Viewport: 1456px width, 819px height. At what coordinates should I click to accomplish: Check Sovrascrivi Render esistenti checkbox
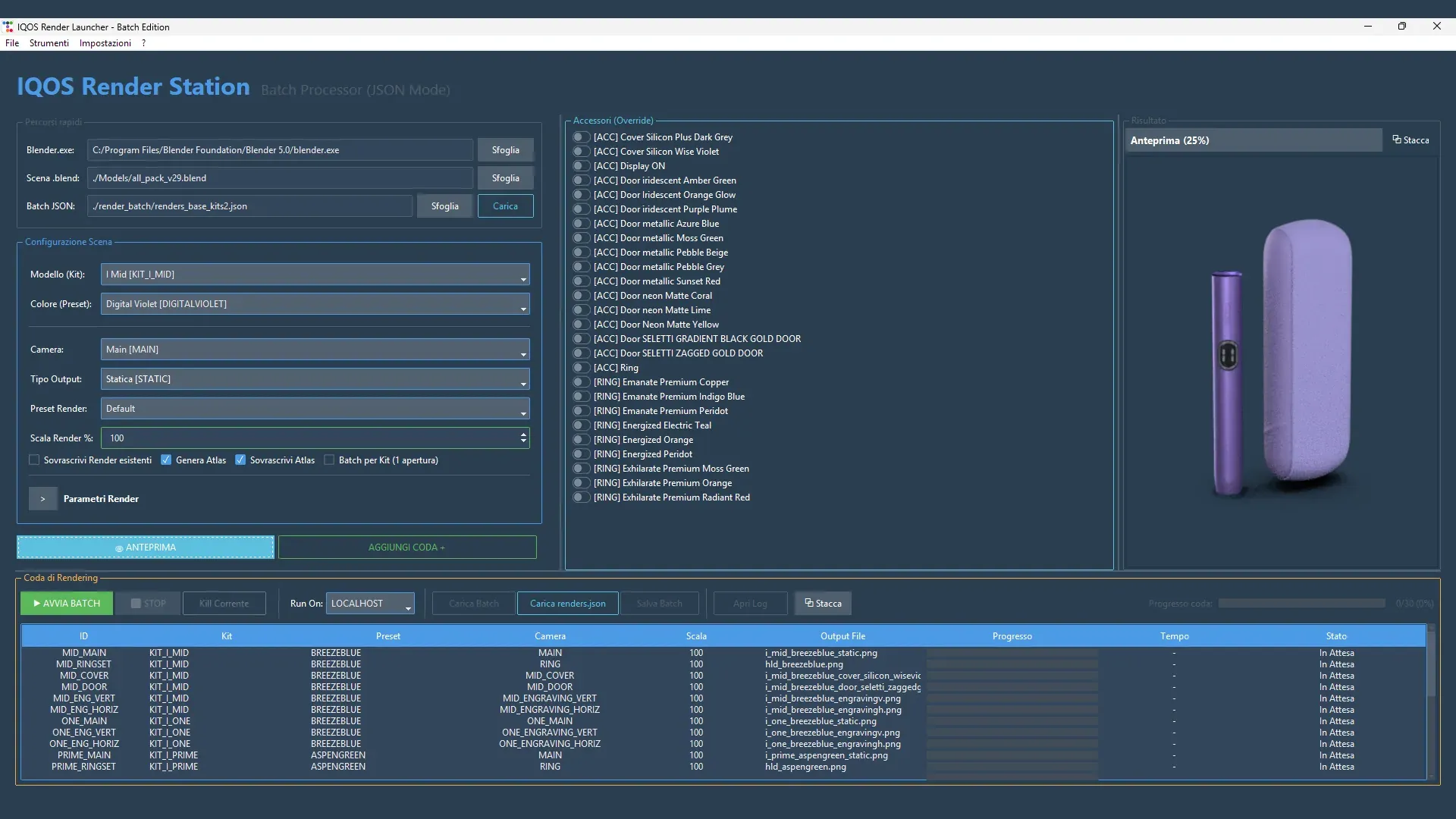point(34,460)
